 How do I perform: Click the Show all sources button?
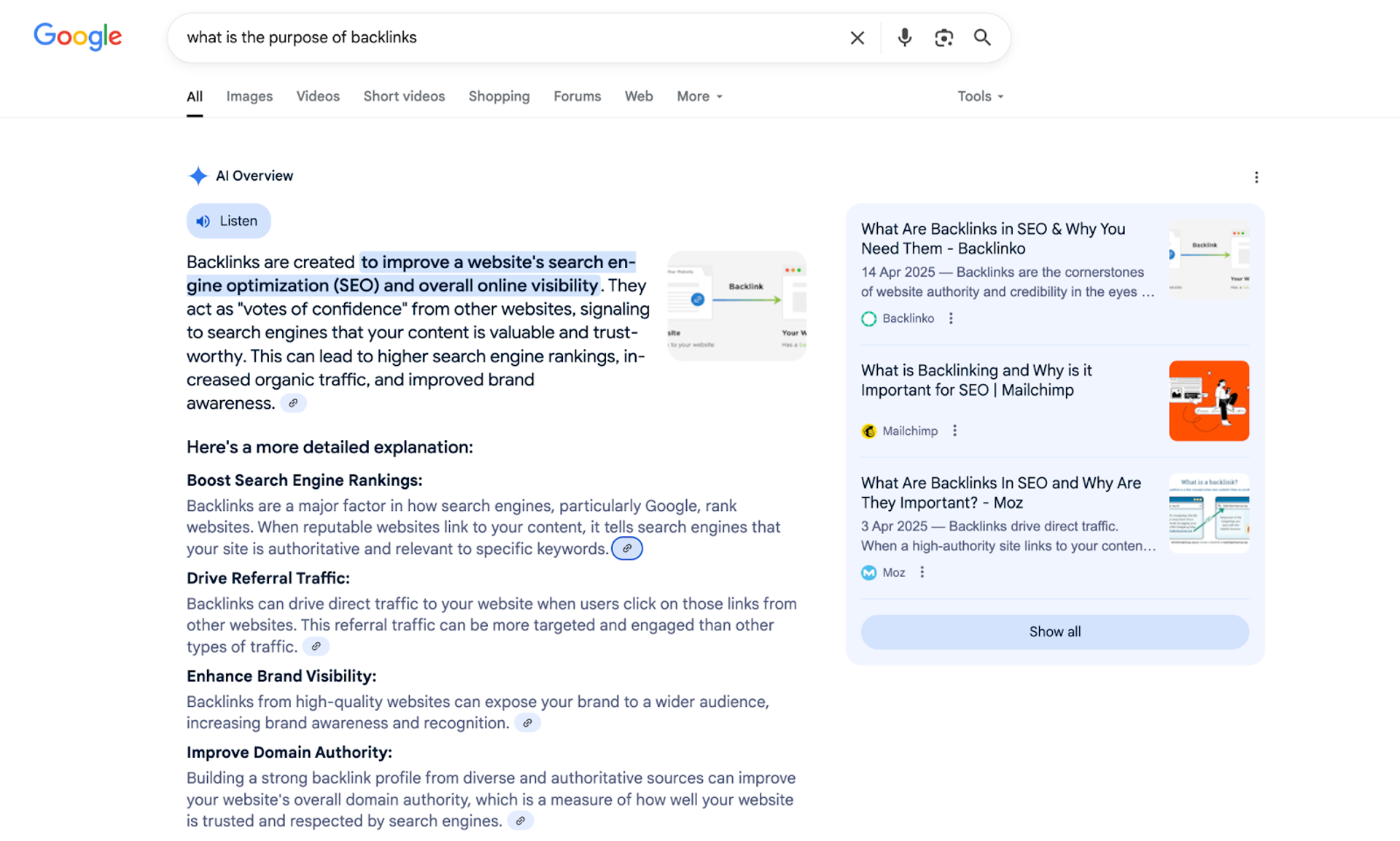(x=1054, y=632)
